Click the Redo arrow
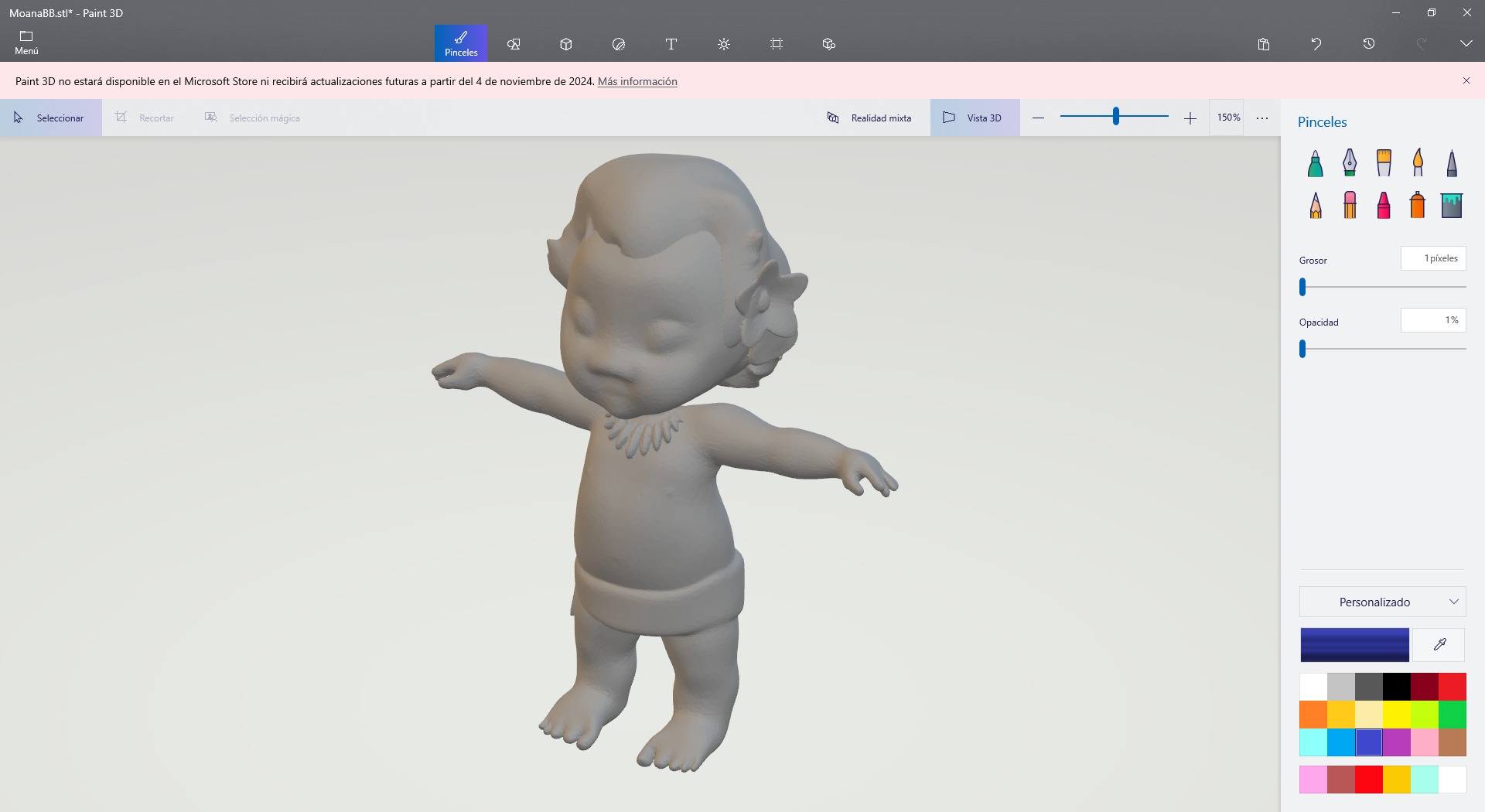The width and height of the screenshot is (1485, 812). coord(1422,44)
